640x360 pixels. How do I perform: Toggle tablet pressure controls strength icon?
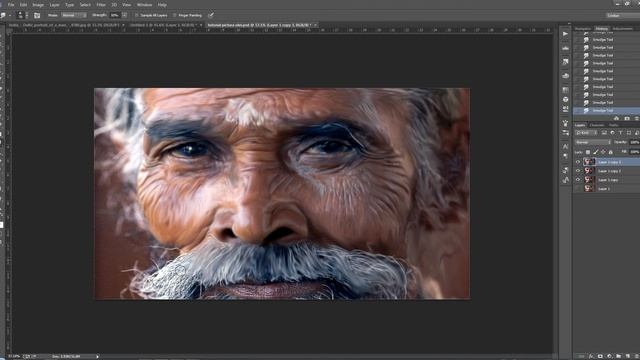coord(211,16)
